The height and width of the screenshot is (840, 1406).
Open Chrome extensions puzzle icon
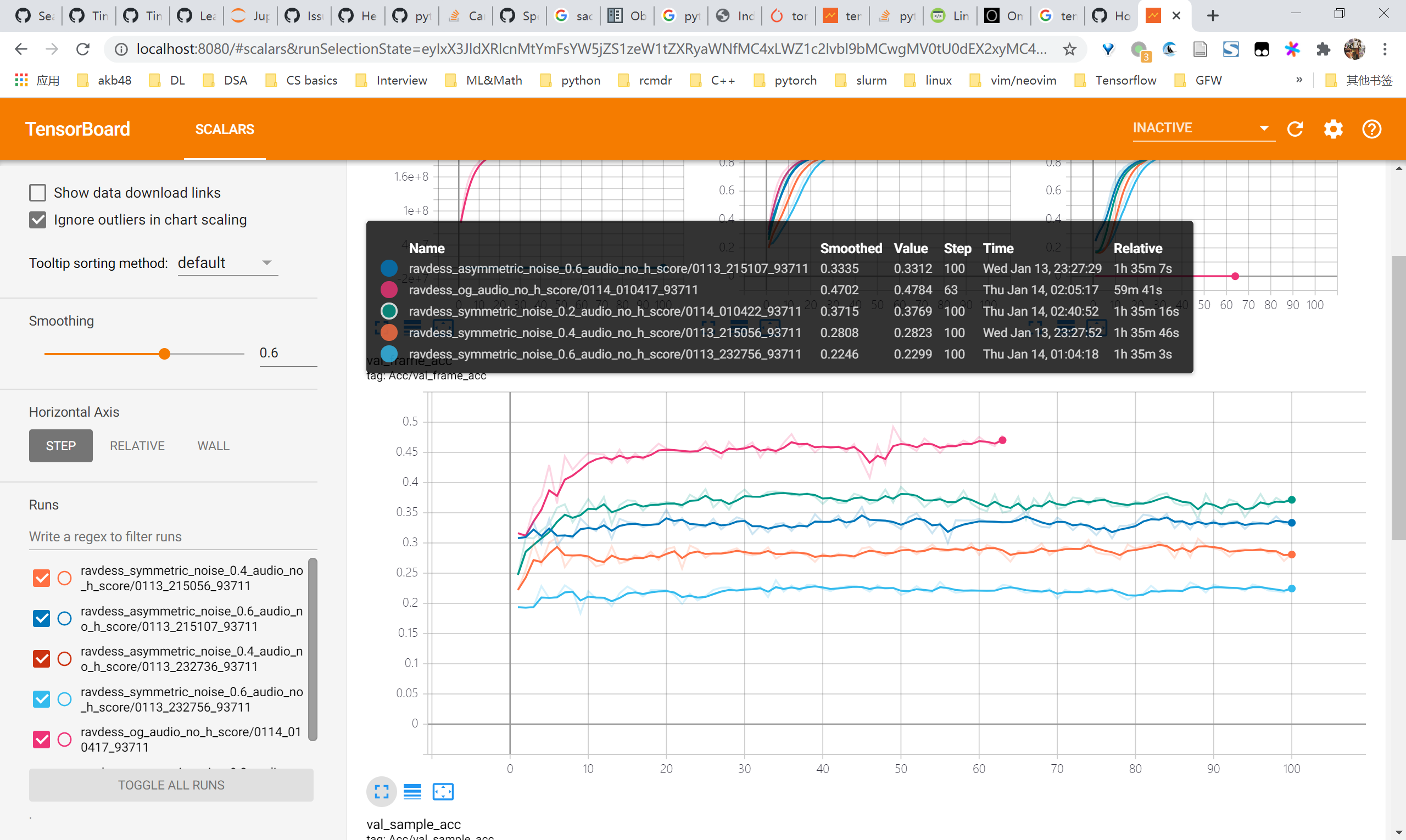(x=1323, y=49)
